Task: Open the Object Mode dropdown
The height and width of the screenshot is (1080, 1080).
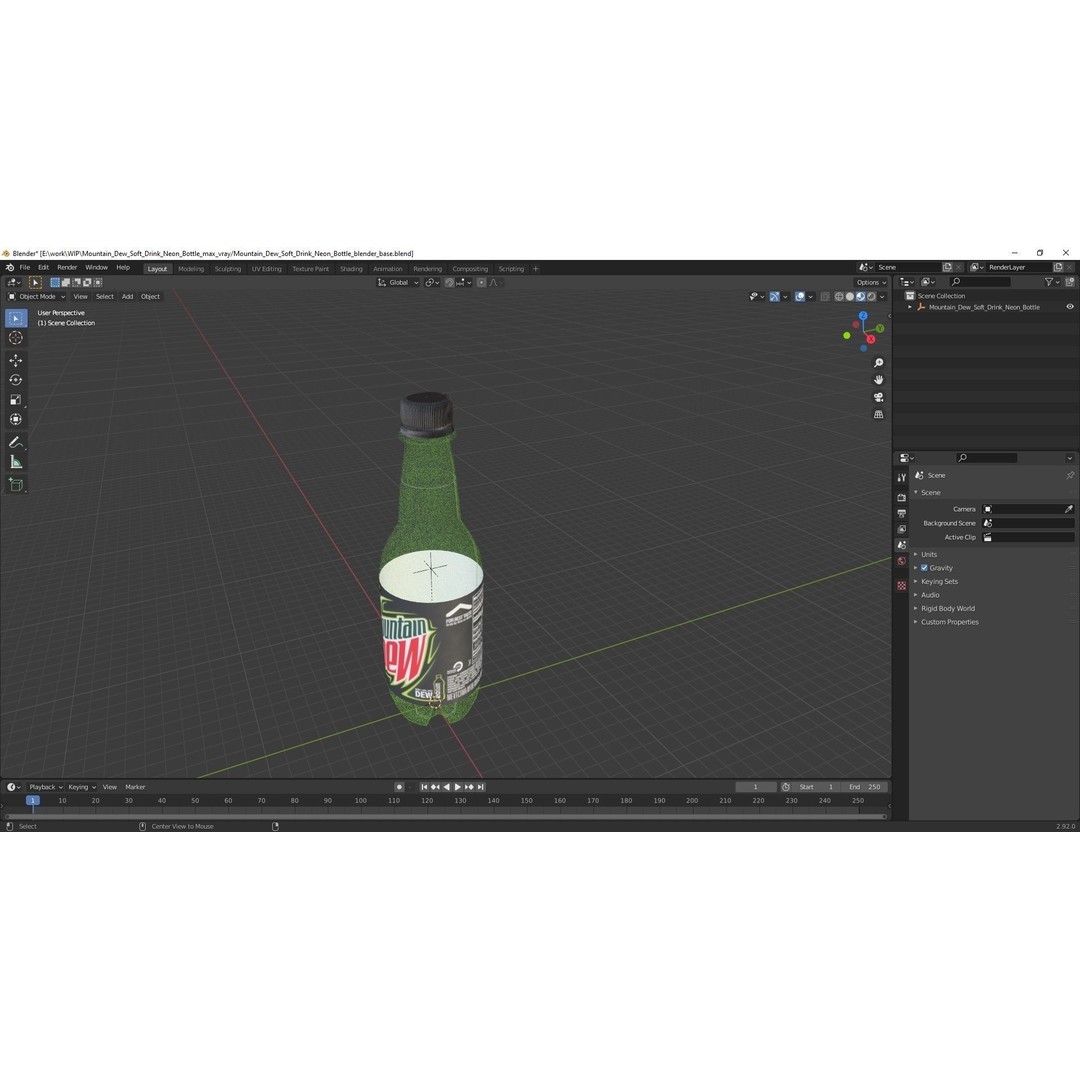Action: (37, 297)
